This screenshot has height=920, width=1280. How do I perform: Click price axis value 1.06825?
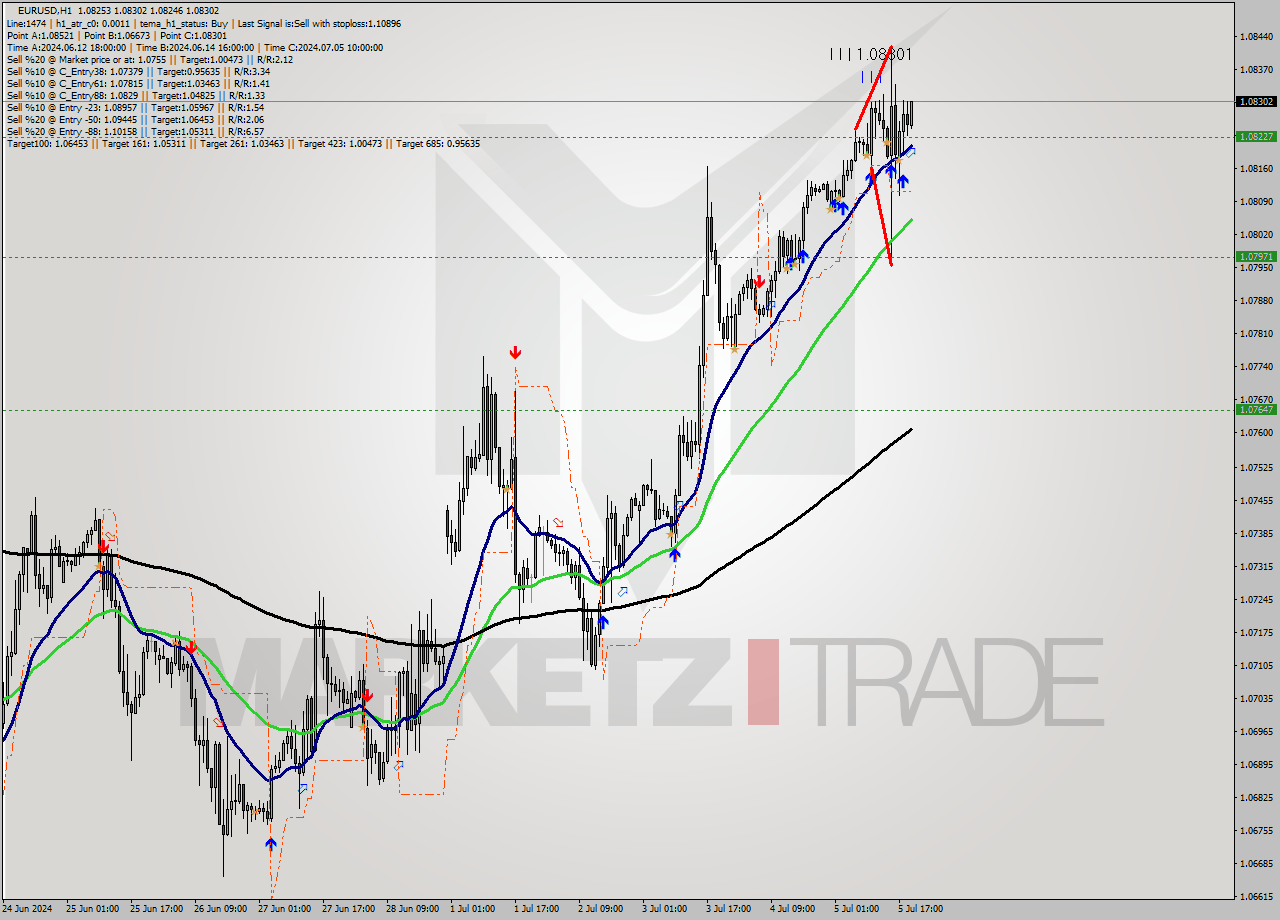click(1256, 798)
